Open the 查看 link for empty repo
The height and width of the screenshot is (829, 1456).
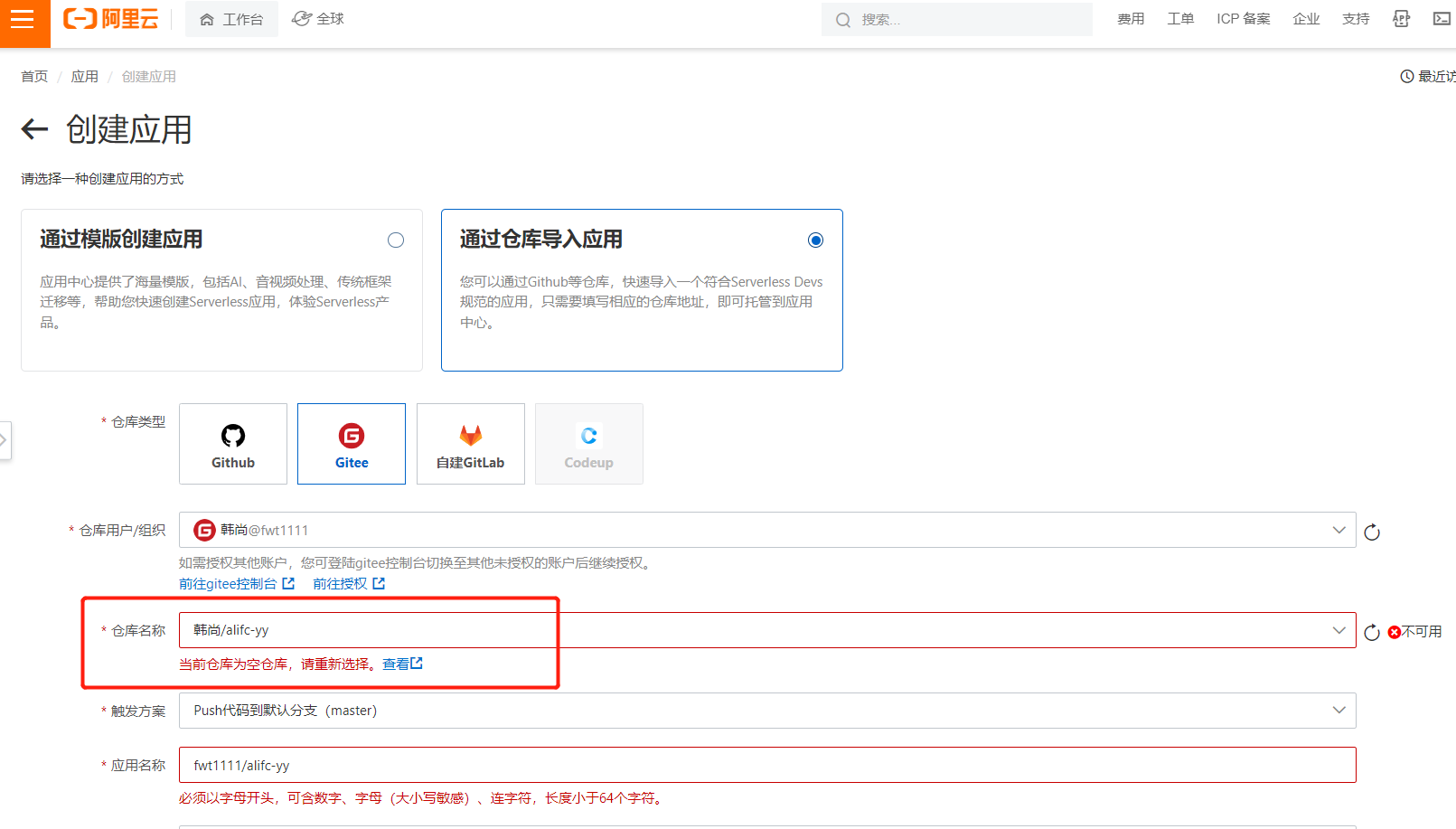point(402,664)
